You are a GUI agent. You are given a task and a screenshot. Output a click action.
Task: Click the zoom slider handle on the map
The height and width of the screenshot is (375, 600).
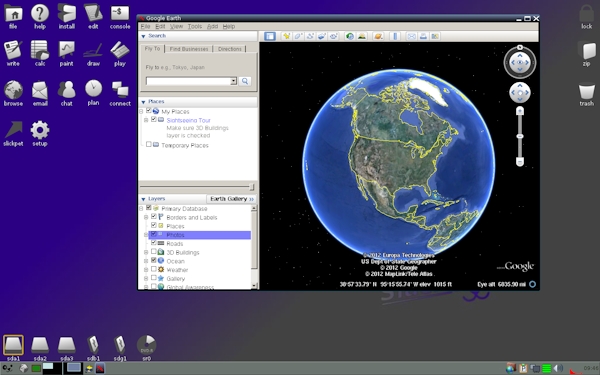tap(520, 136)
